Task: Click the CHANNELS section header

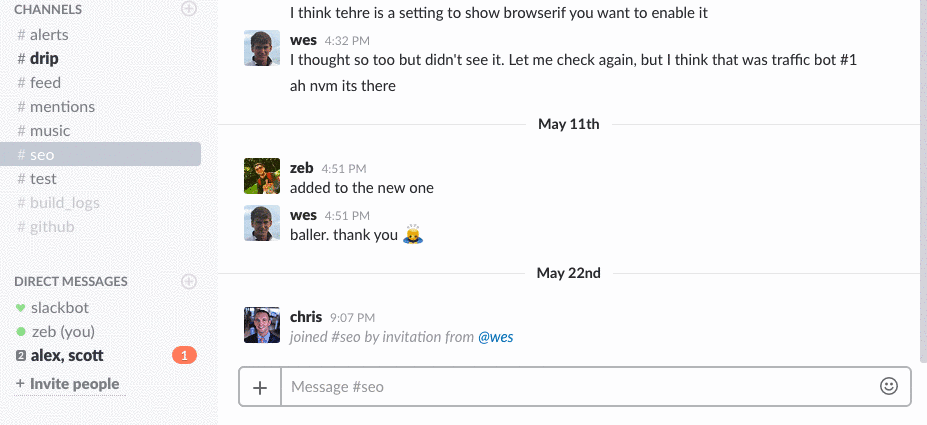Action: coord(48,9)
